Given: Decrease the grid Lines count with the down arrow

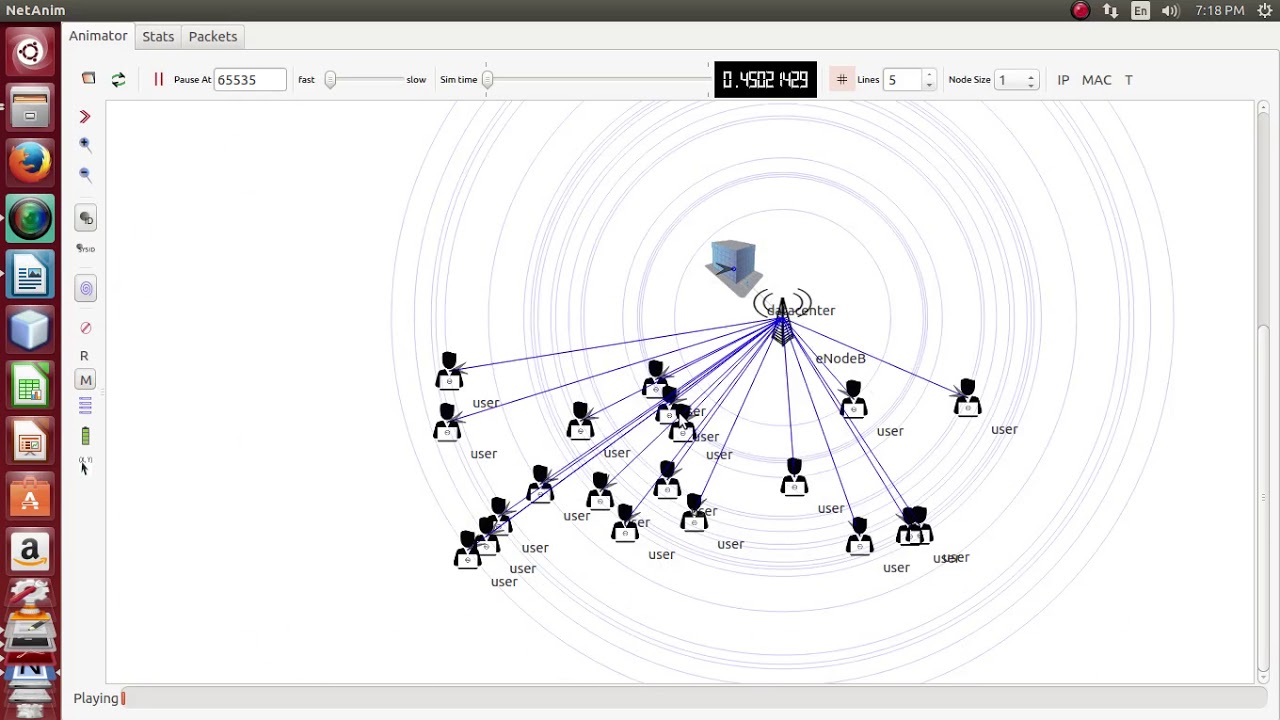Looking at the screenshot, I should [929, 85].
